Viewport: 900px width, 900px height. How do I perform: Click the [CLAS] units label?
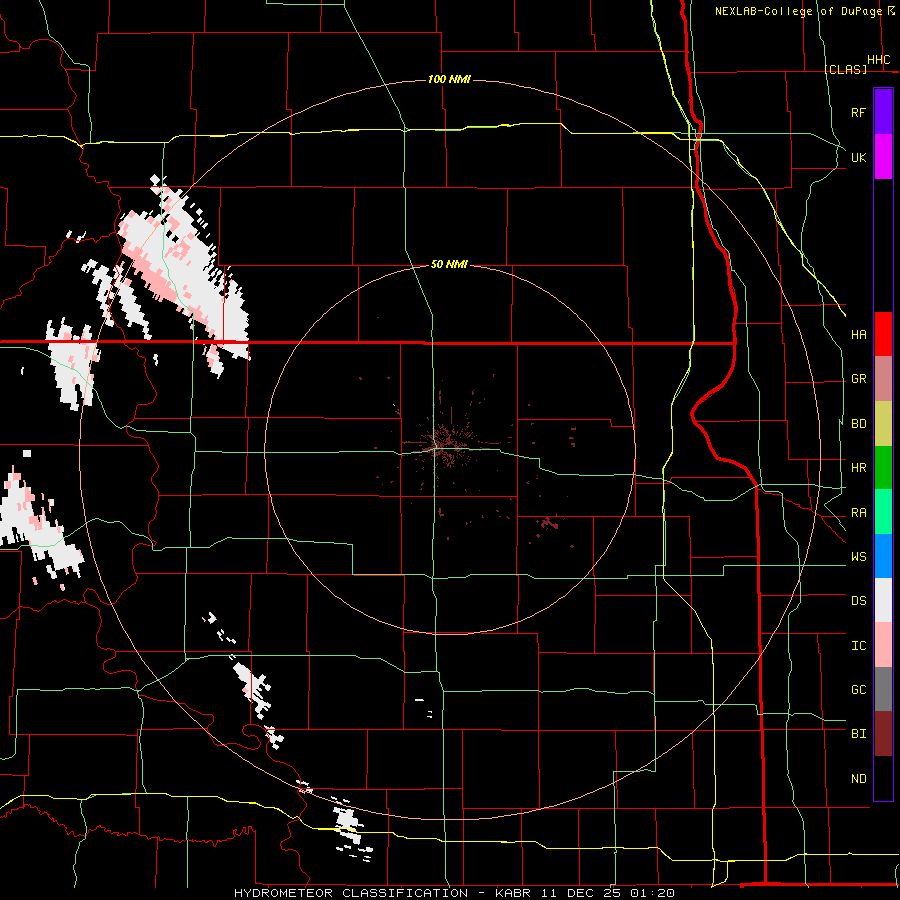coord(845,69)
